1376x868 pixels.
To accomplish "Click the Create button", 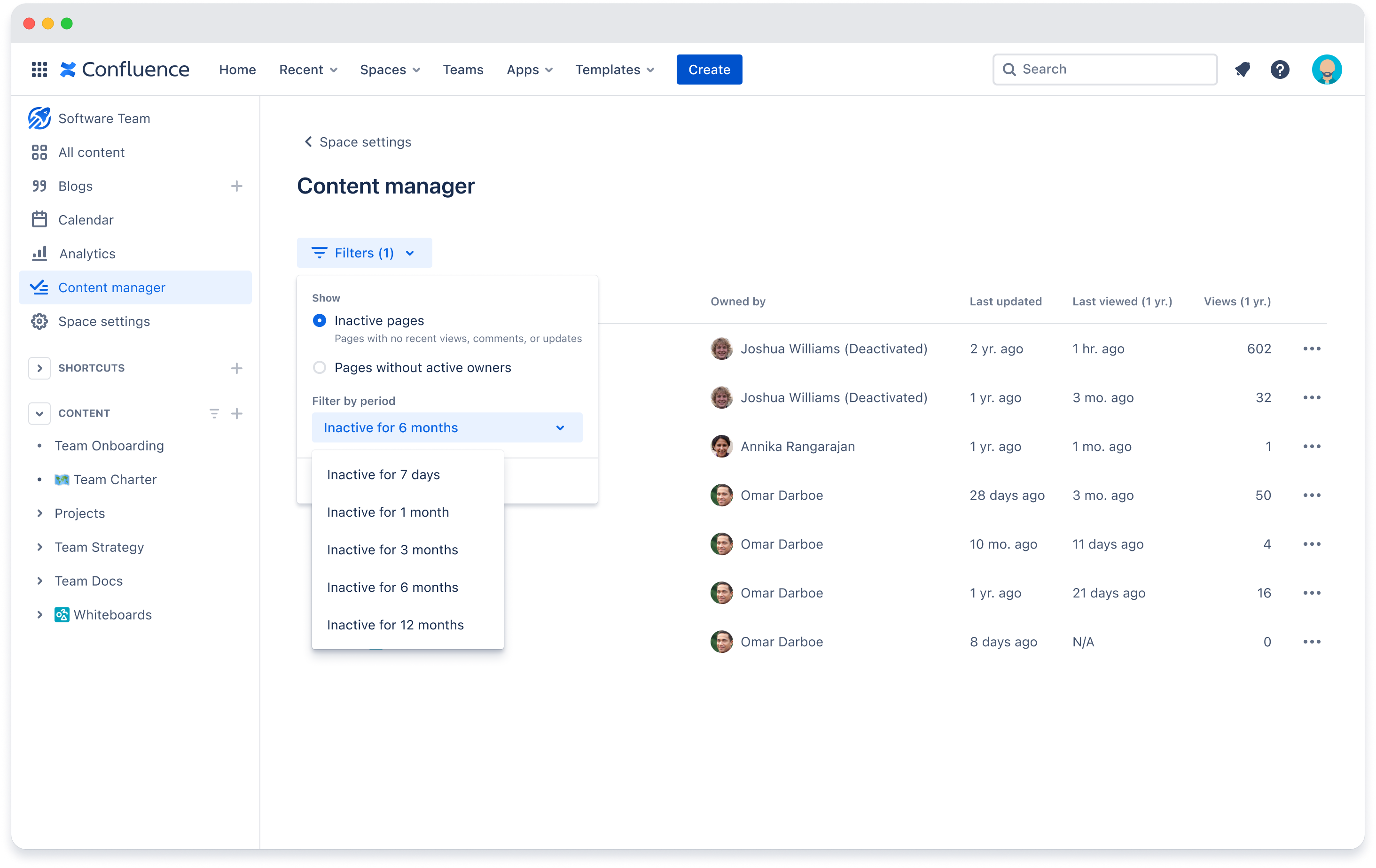I will pos(709,69).
